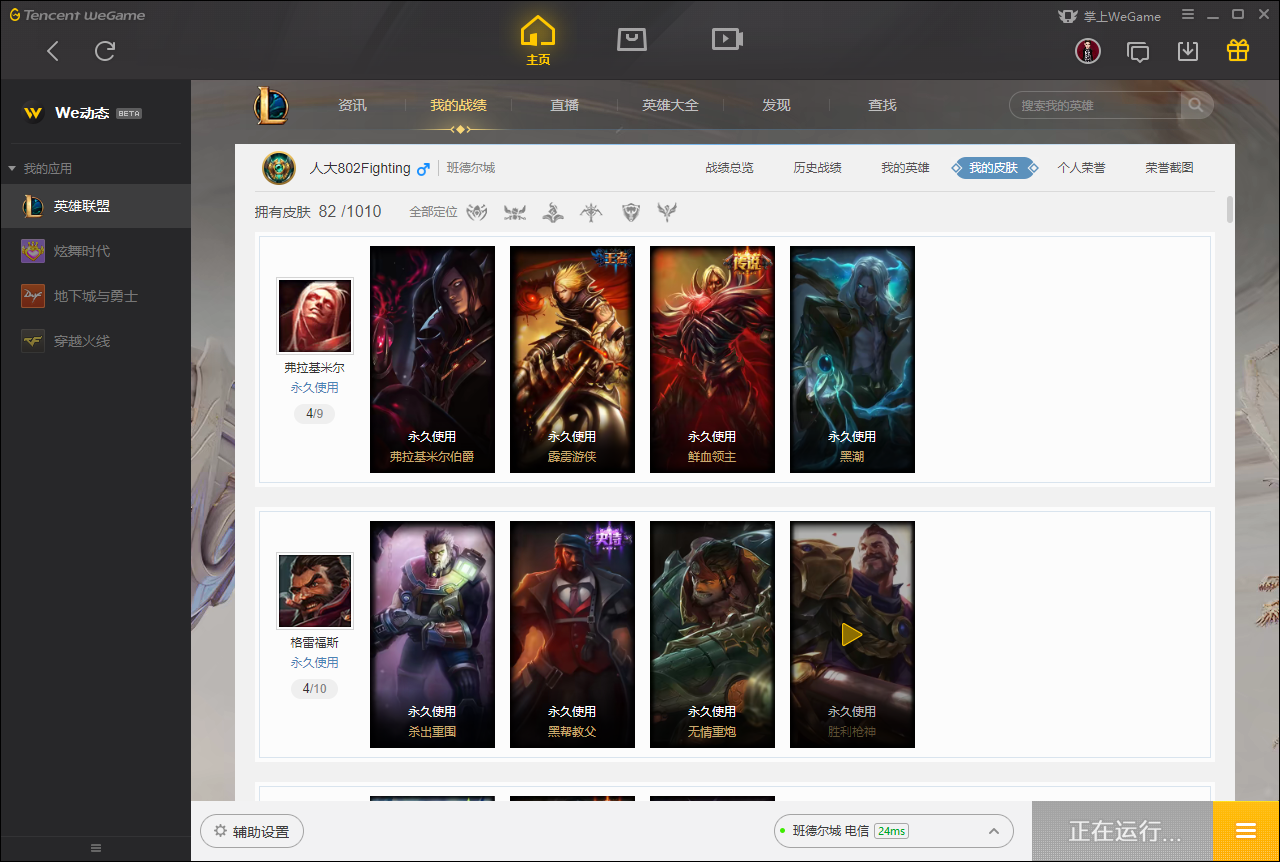The height and width of the screenshot is (862, 1280).
Task: Refresh the page with the reload icon
Action: (105, 51)
